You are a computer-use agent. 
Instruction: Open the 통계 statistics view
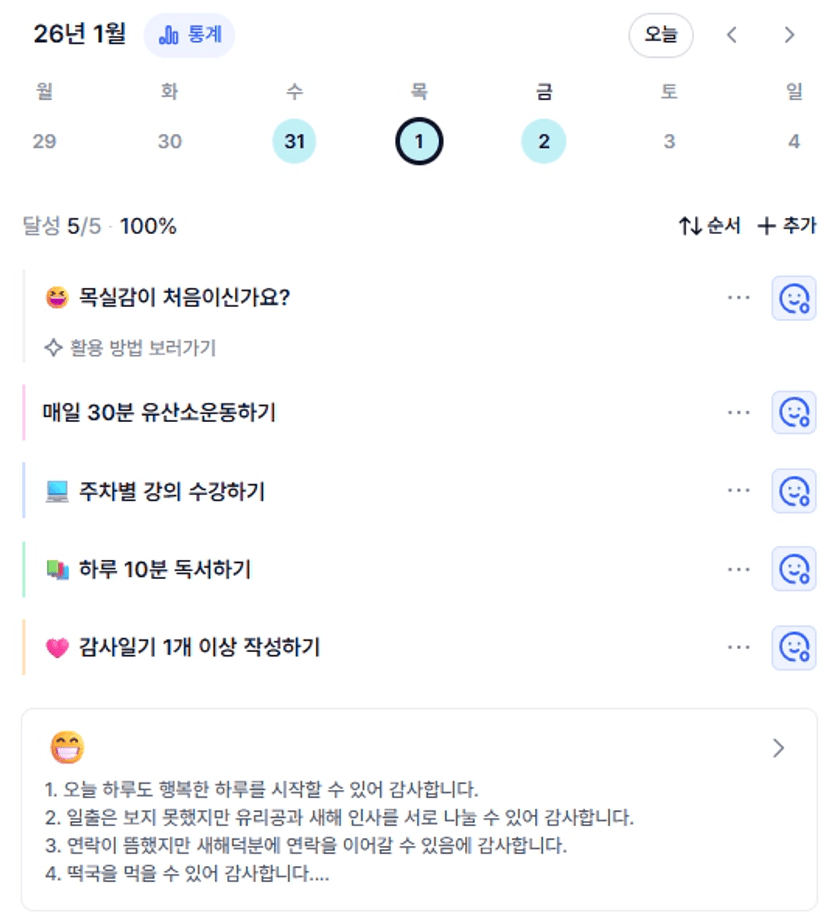(x=189, y=35)
